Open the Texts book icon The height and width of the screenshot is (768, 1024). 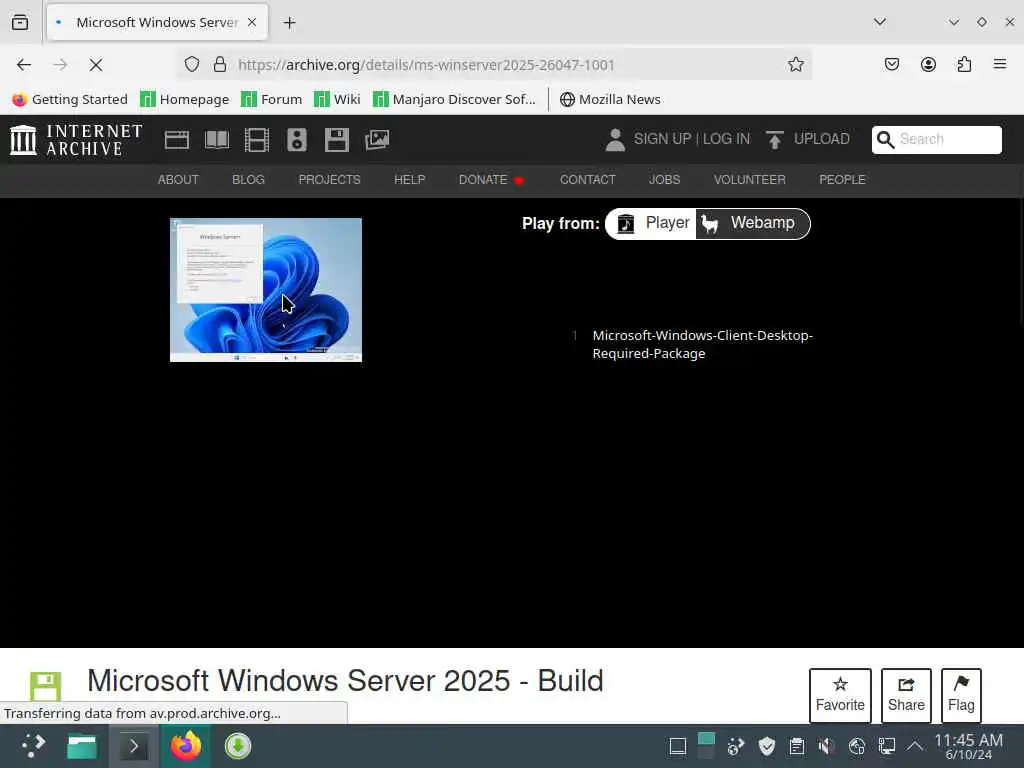(x=217, y=140)
